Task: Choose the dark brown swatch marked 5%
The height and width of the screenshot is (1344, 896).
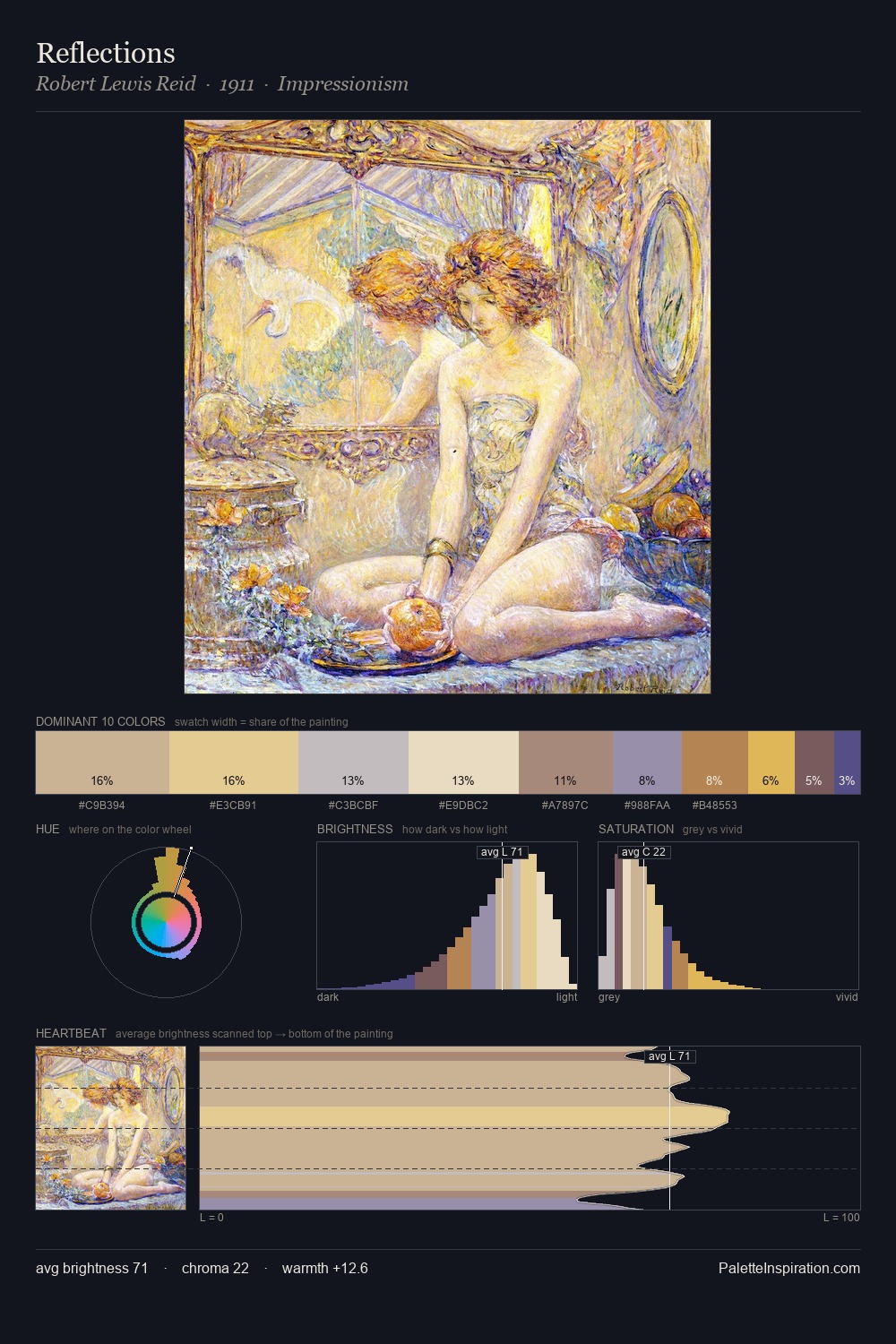Action: pyautogui.click(x=814, y=762)
